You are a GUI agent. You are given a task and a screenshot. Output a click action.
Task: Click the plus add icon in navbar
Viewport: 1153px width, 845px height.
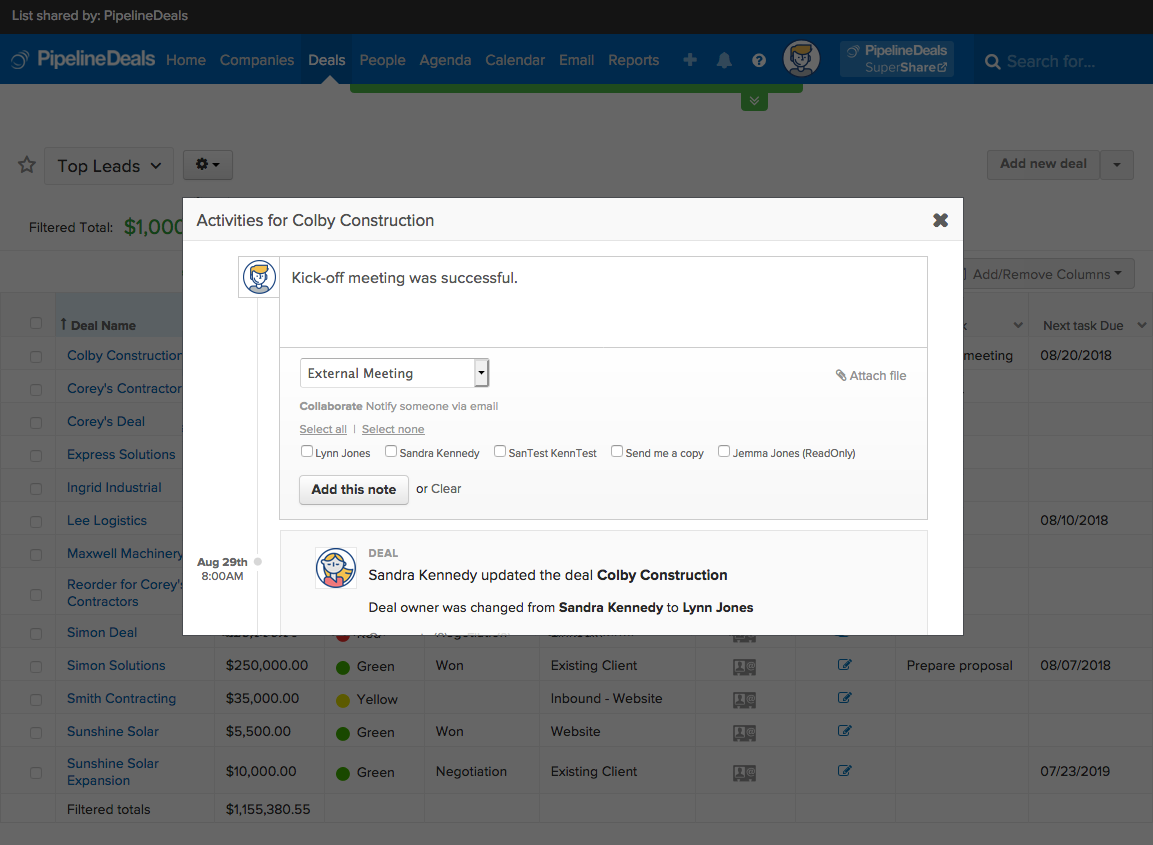(x=690, y=60)
